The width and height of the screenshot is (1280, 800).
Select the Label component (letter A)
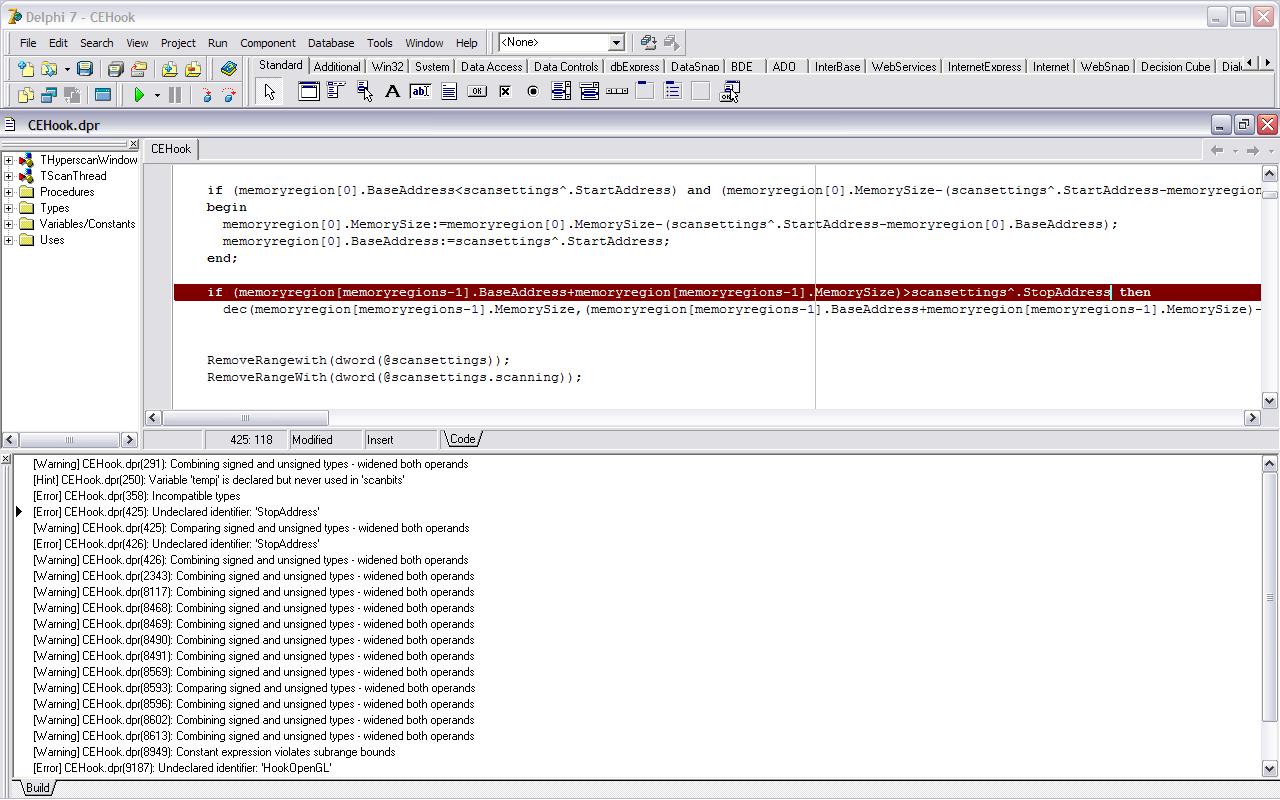pyautogui.click(x=392, y=92)
